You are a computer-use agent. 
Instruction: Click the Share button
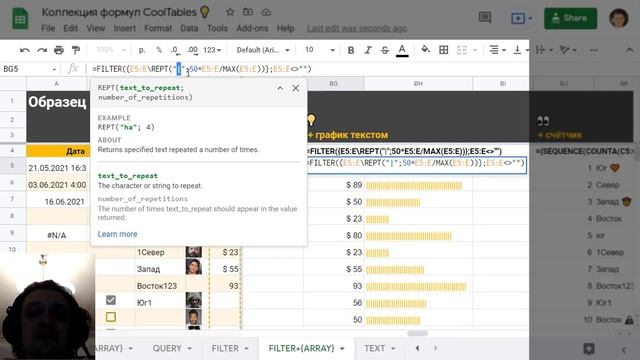[570, 18]
